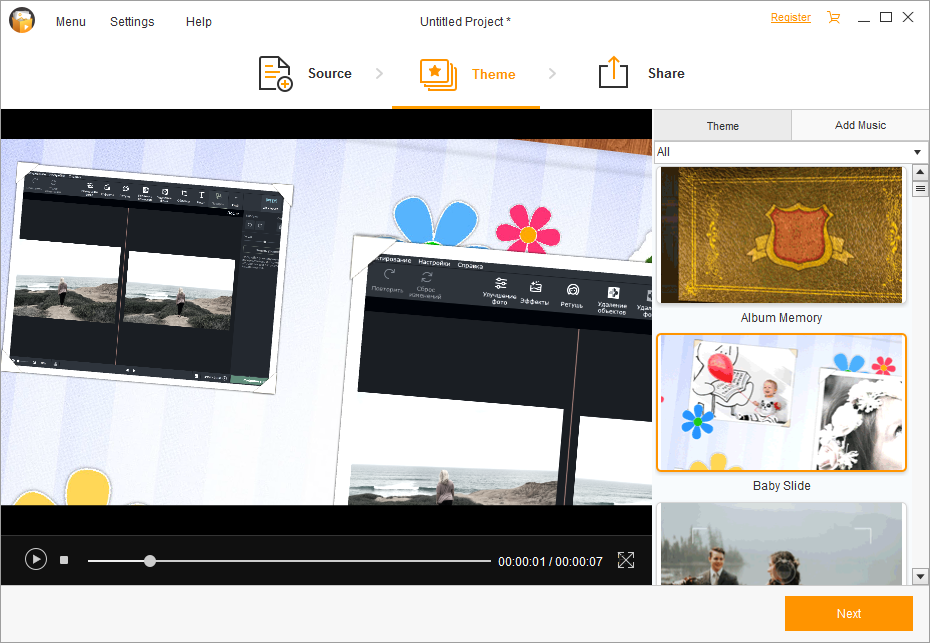Choose the Album Memory theme thumbnail
This screenshot has width=930, height=643.
[x=781, y=235]
